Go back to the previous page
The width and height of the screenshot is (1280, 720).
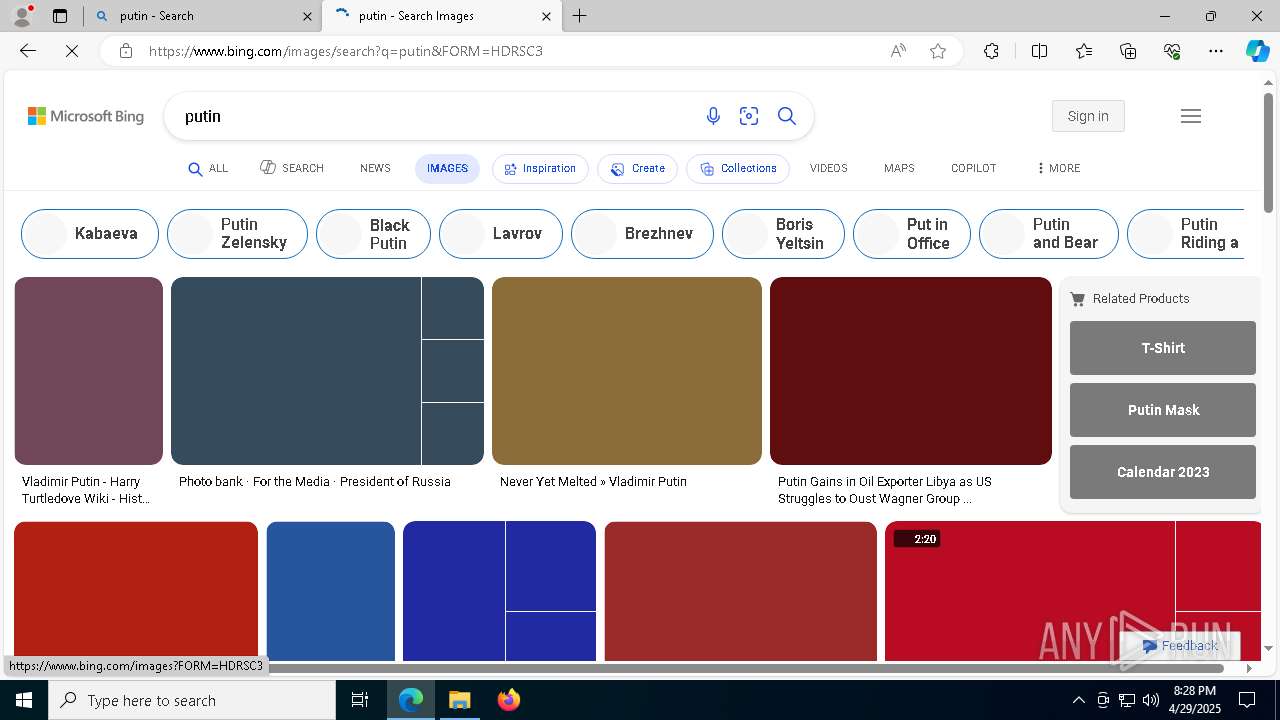tap(28, 51)
